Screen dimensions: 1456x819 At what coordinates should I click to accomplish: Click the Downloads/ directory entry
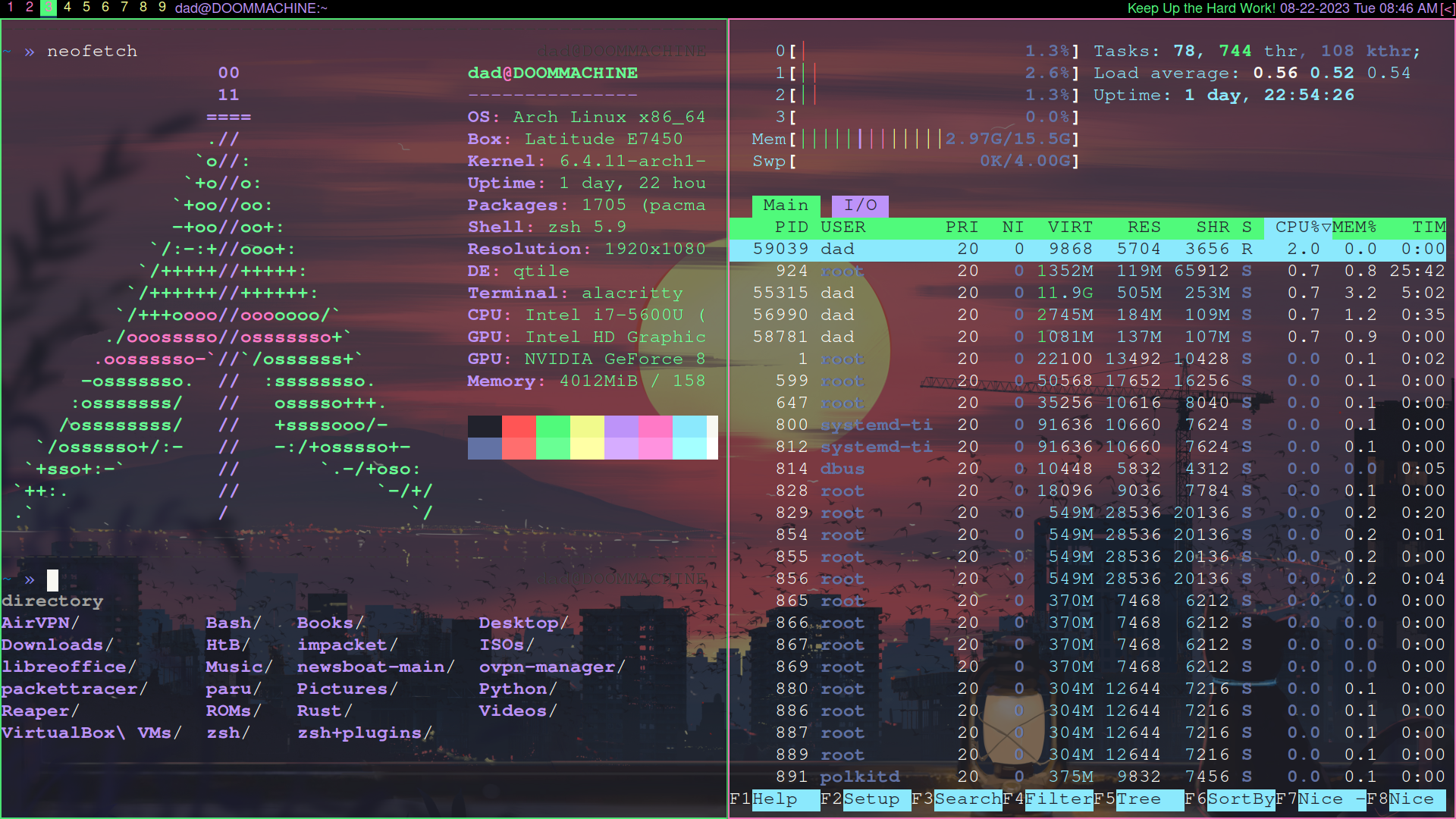(57, 645)
